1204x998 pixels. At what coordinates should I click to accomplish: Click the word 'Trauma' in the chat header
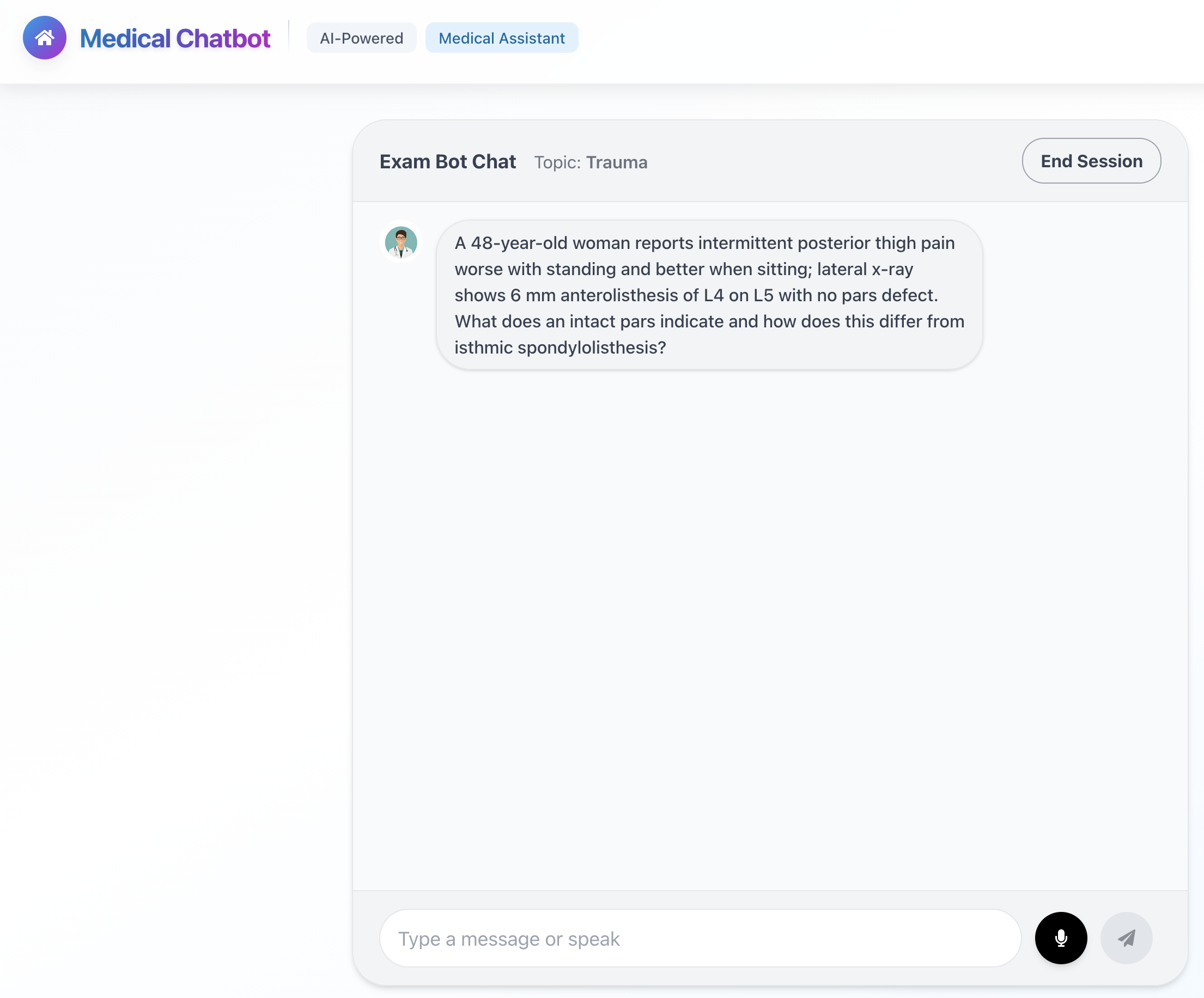(x=617, y=163)
